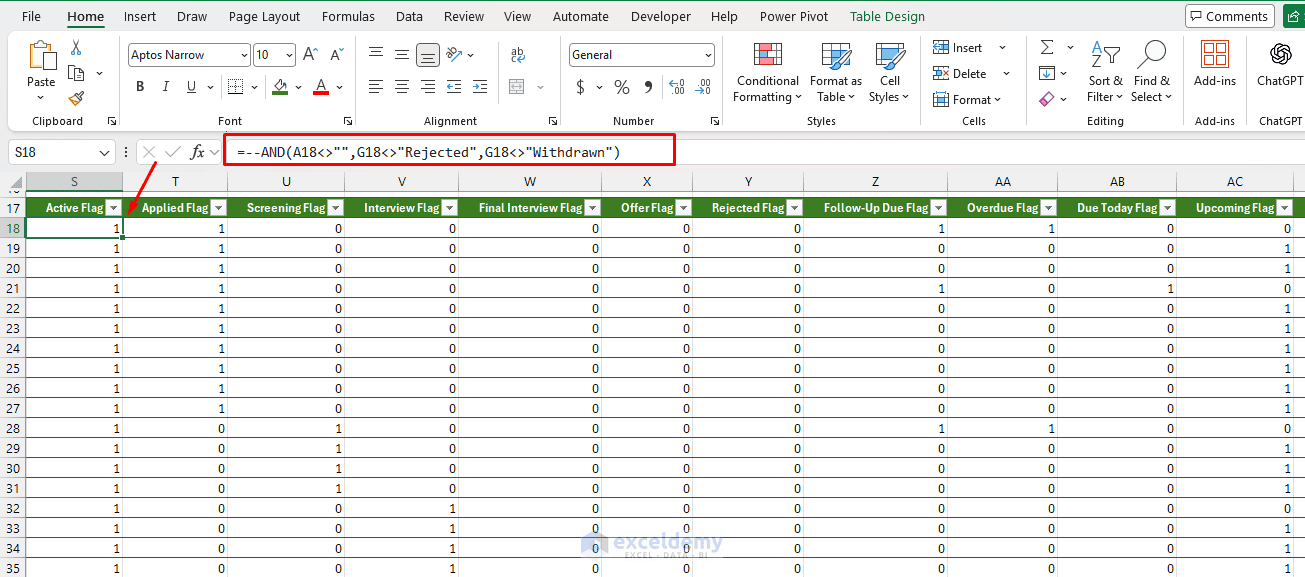Open Conditional Formatting menu
The height and width of the screenshot is (577, 1305).
[768, 73]
